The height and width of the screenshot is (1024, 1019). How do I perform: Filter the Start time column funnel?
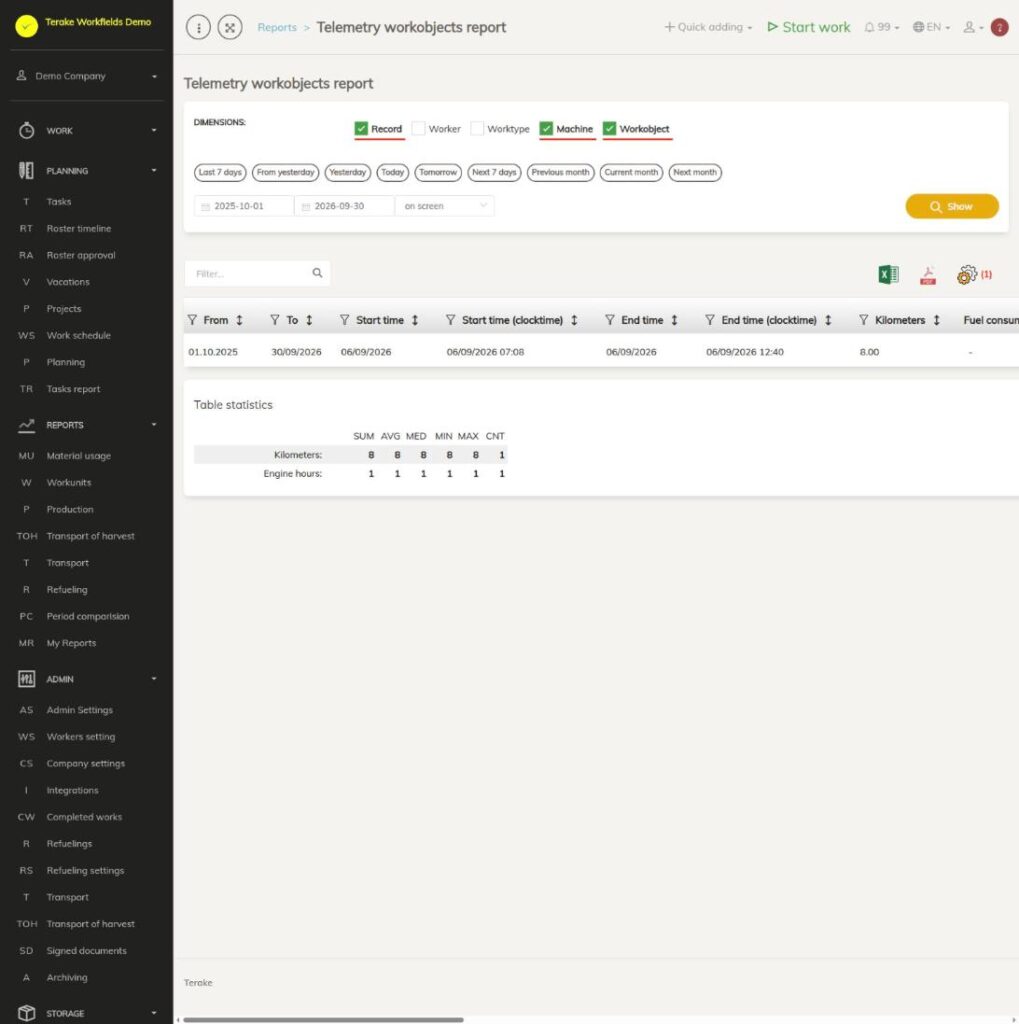click(x=345, y=320)
